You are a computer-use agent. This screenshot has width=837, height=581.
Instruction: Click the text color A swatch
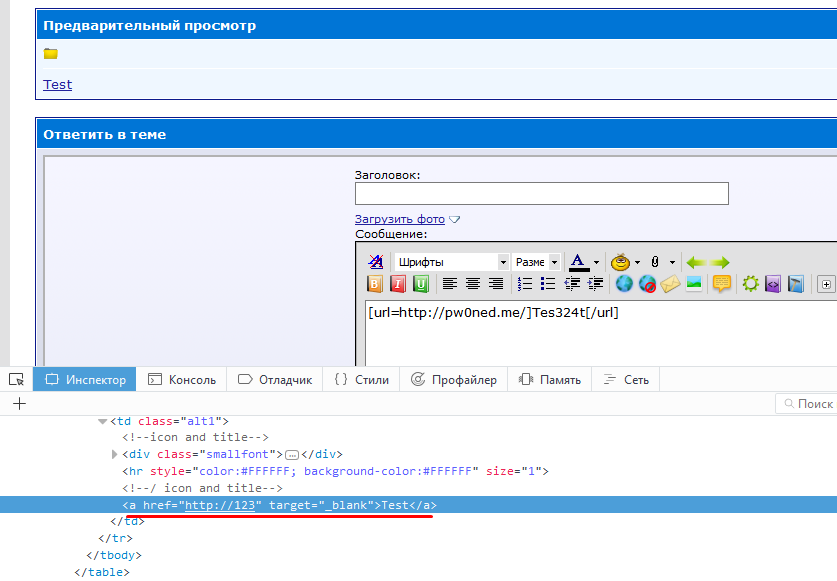pos(578,262)
